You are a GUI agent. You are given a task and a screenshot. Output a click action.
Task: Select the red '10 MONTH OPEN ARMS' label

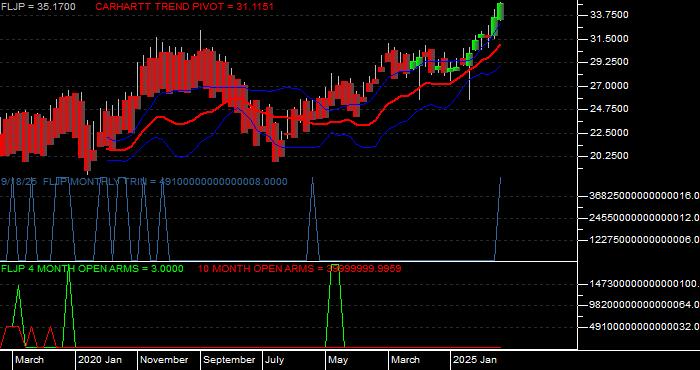299,269
